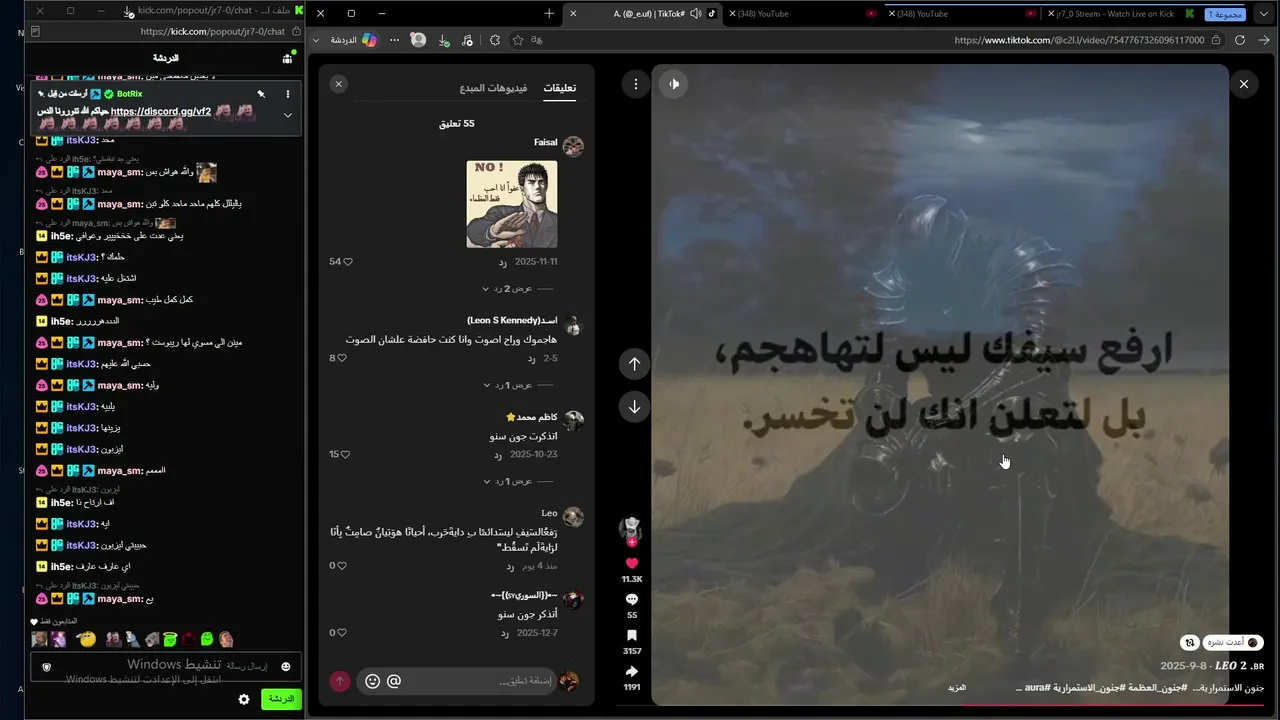
Task: Like Leo's comment posted 4 days ago
Action: tap(342, 566)
